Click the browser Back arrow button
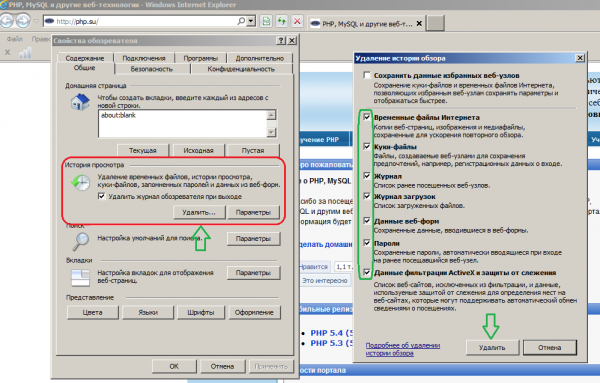This screenshot has width=600, height=383. (x=7, y=21)
